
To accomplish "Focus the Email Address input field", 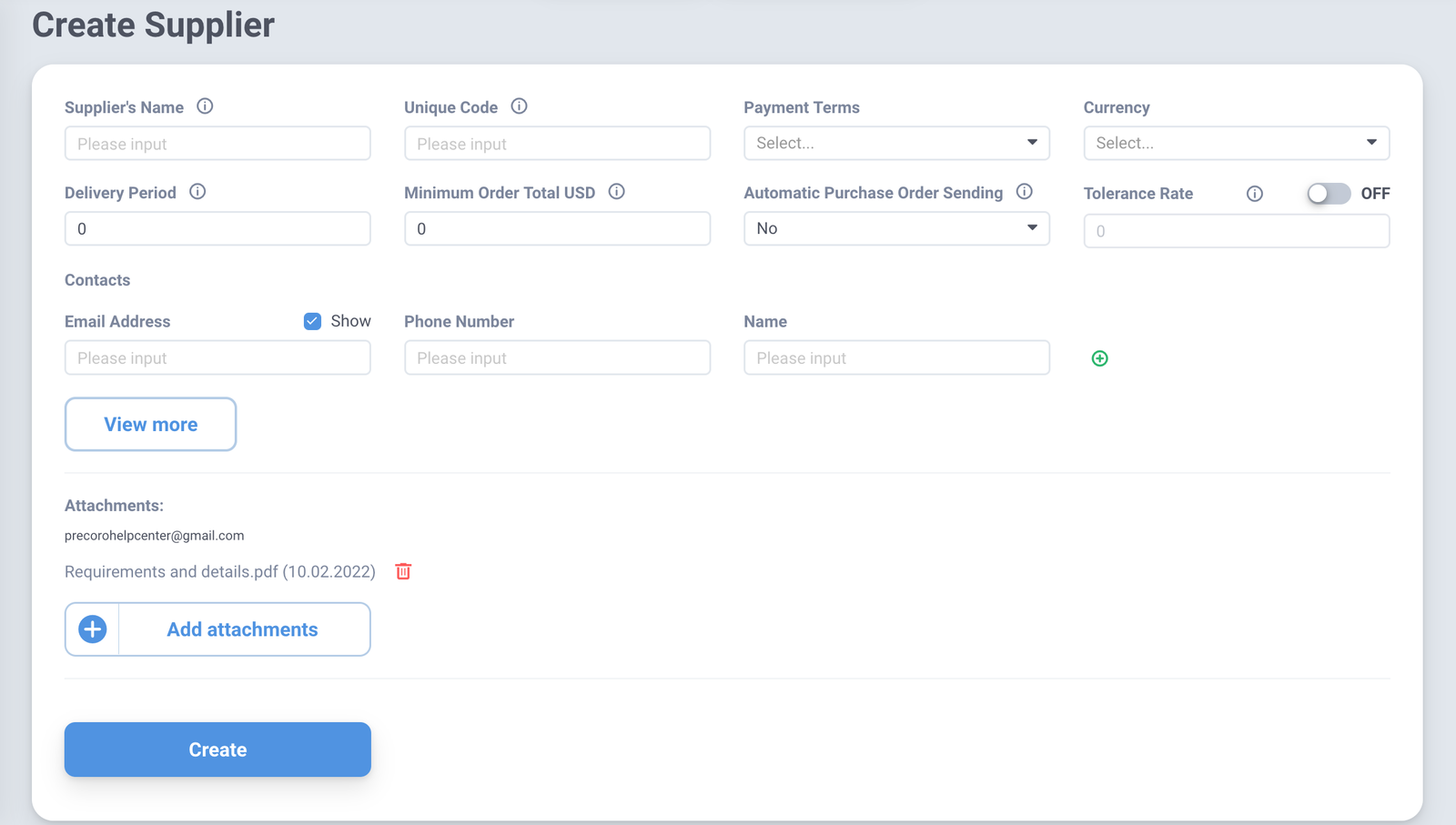I will point(217,357).
